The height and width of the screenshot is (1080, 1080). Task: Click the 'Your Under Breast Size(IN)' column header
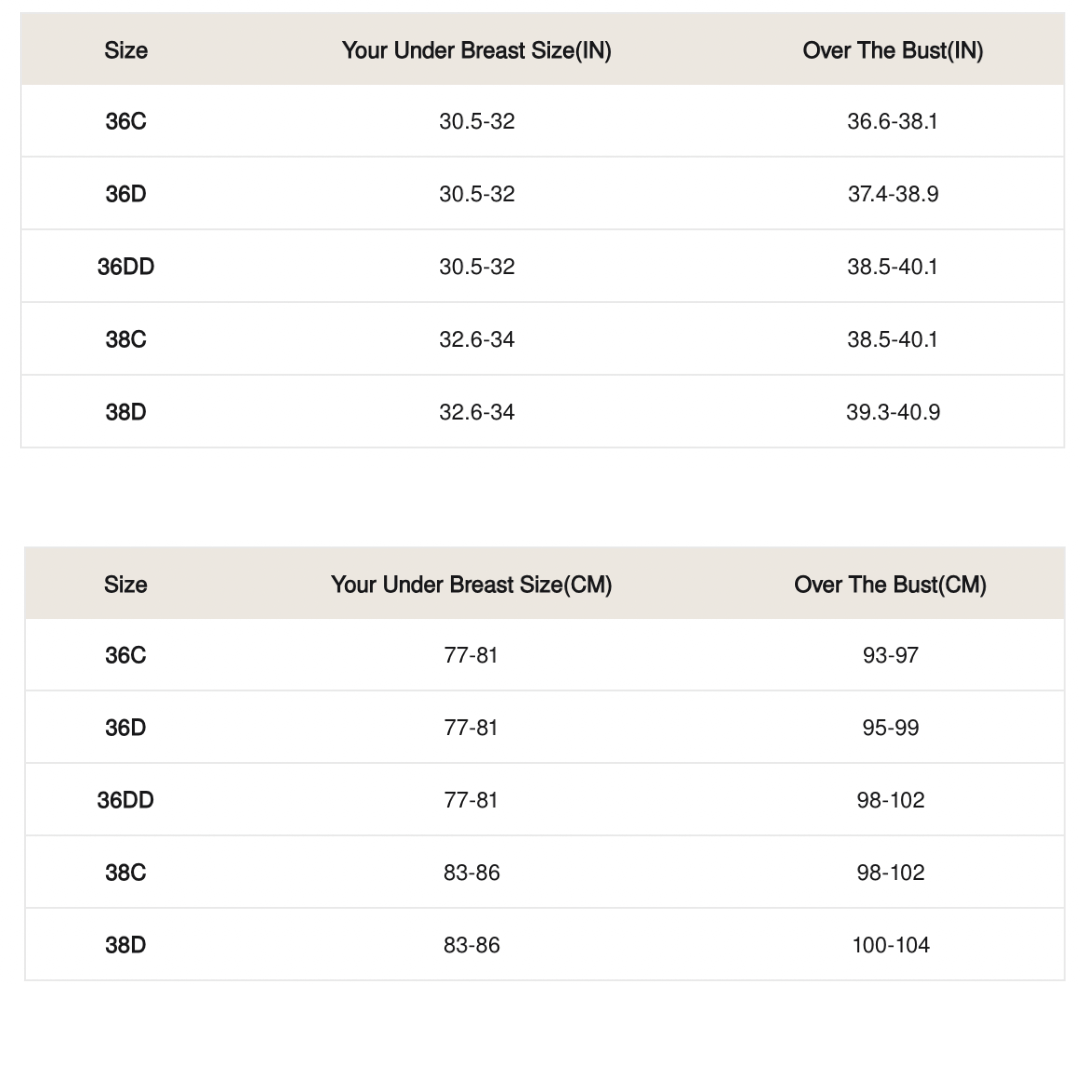tap(476, 51)
